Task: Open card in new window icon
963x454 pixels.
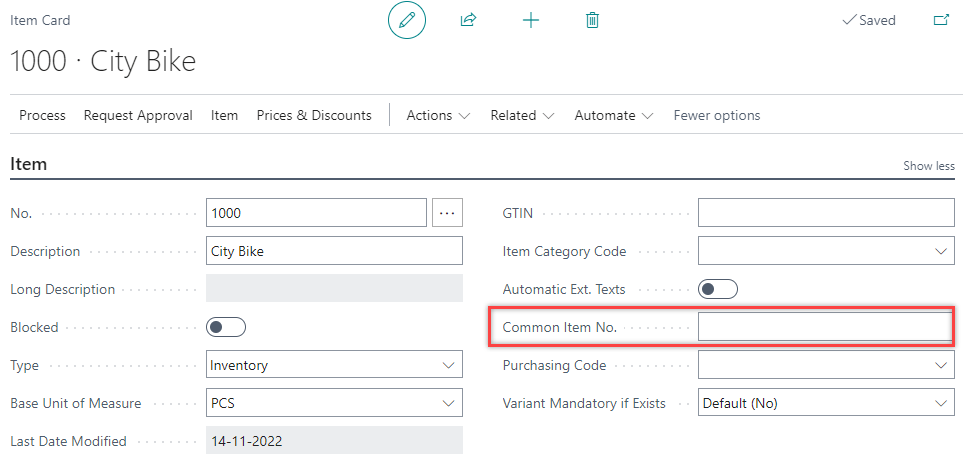Action: [940, 20]
